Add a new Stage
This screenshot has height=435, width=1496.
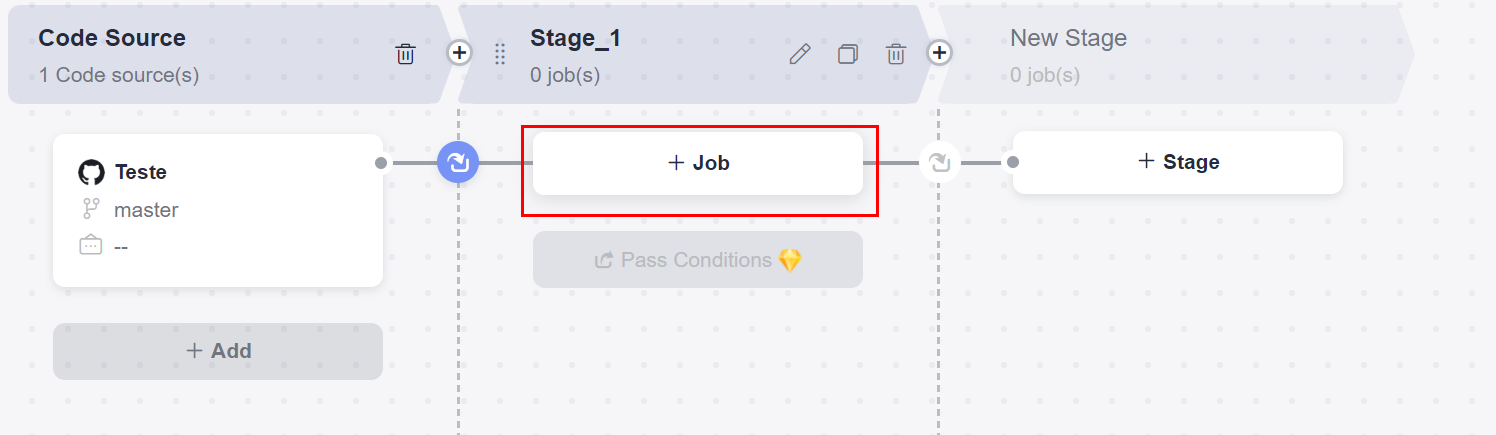[x=1177, y=162]
